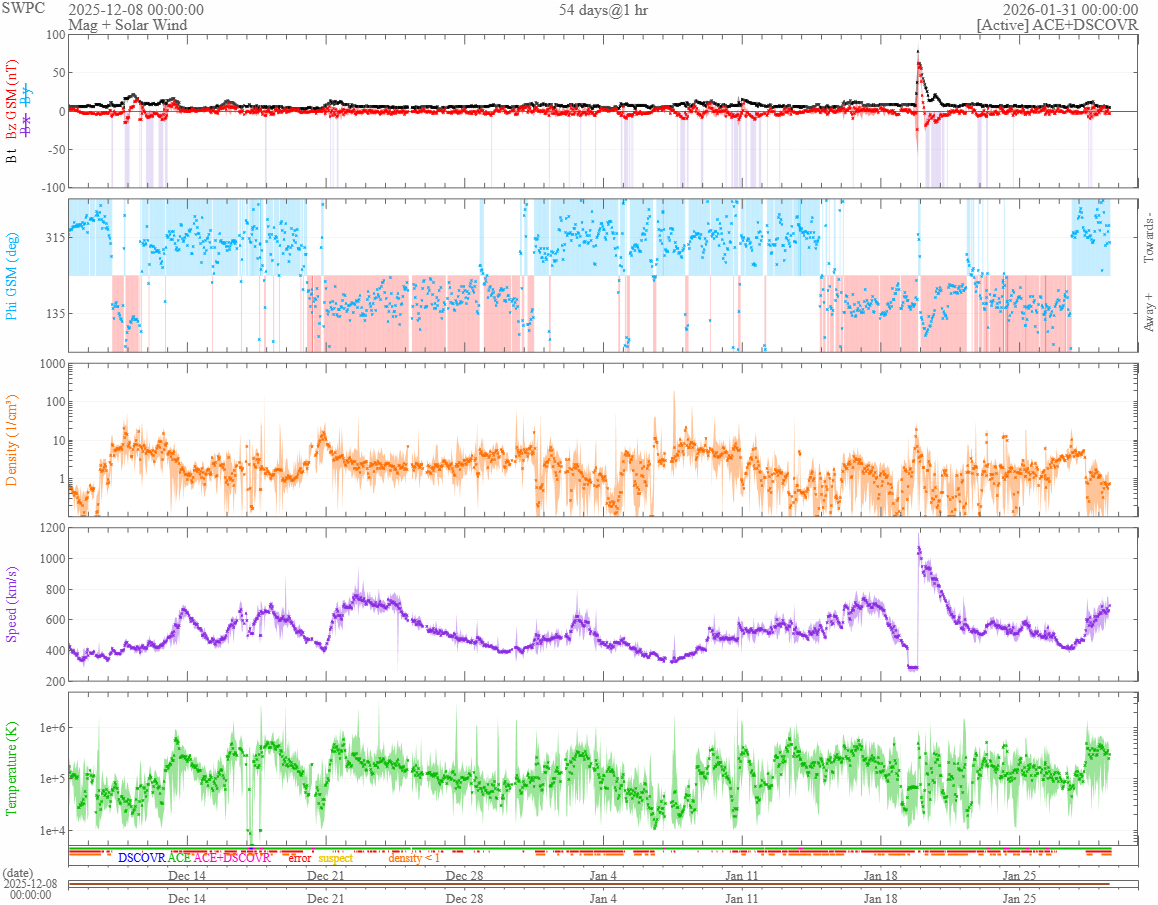Select the red error legend entry

[299, 858]
